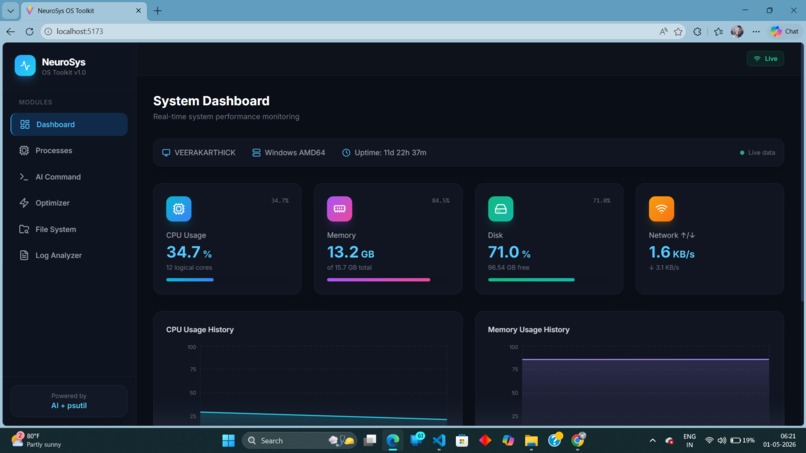Click the 34.7 % CPU value
The image size is (806, 453).
189,252
